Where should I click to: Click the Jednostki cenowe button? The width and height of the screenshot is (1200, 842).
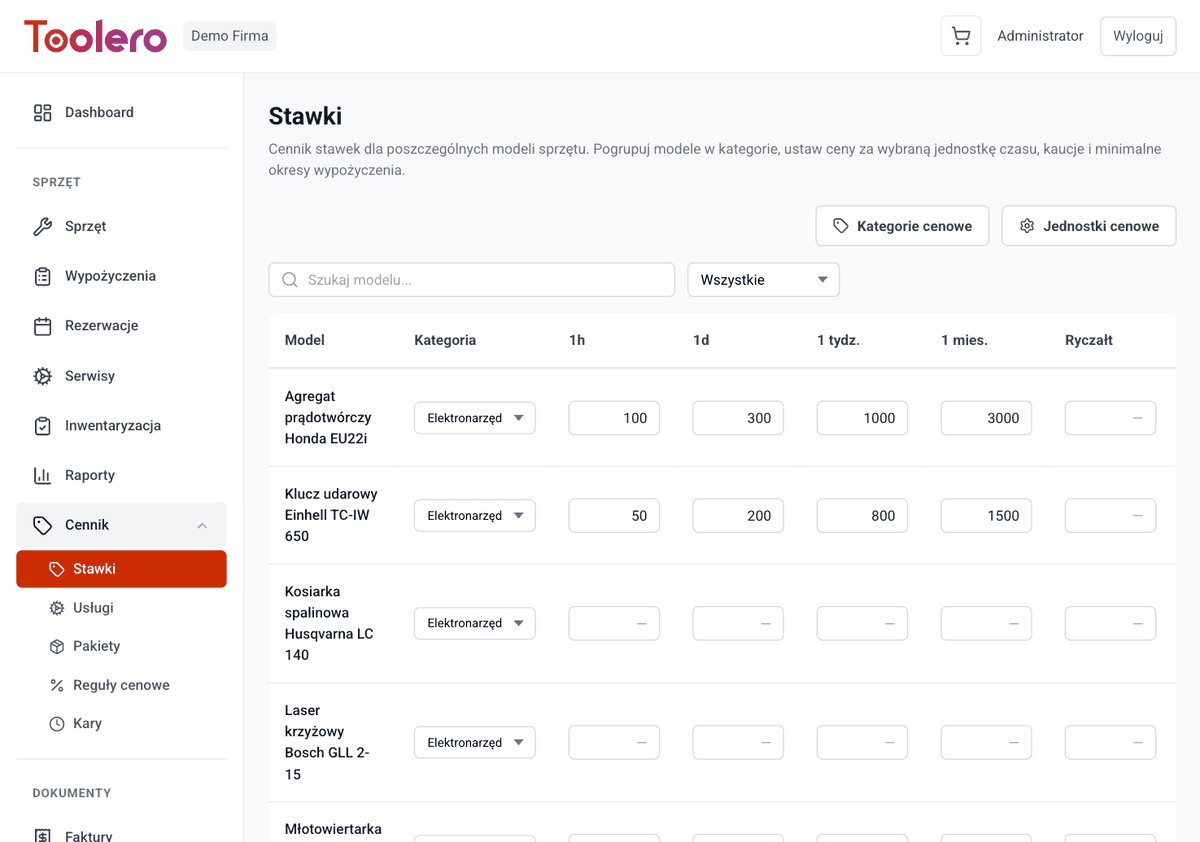[x=1088, y=226]
